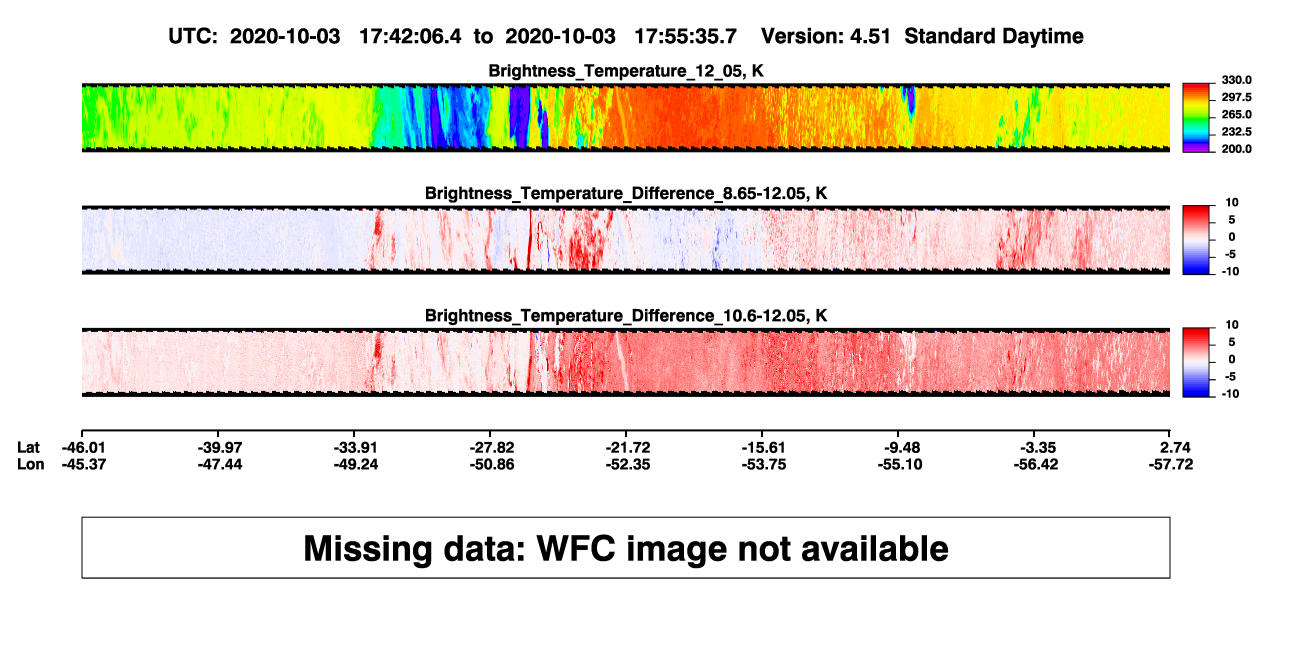
Task: Click latitude value -15.61
Action: point(762,446)
